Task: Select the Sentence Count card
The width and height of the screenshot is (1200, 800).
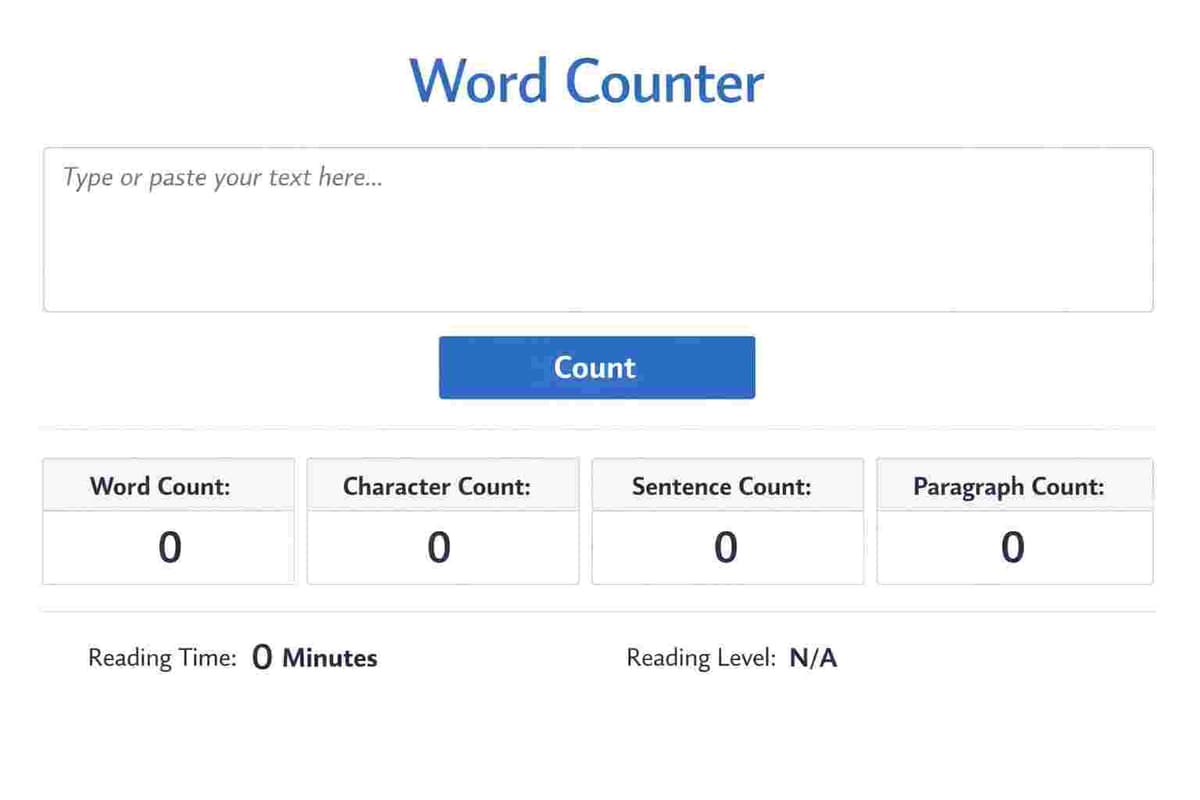Action: [x=727, y=520]
